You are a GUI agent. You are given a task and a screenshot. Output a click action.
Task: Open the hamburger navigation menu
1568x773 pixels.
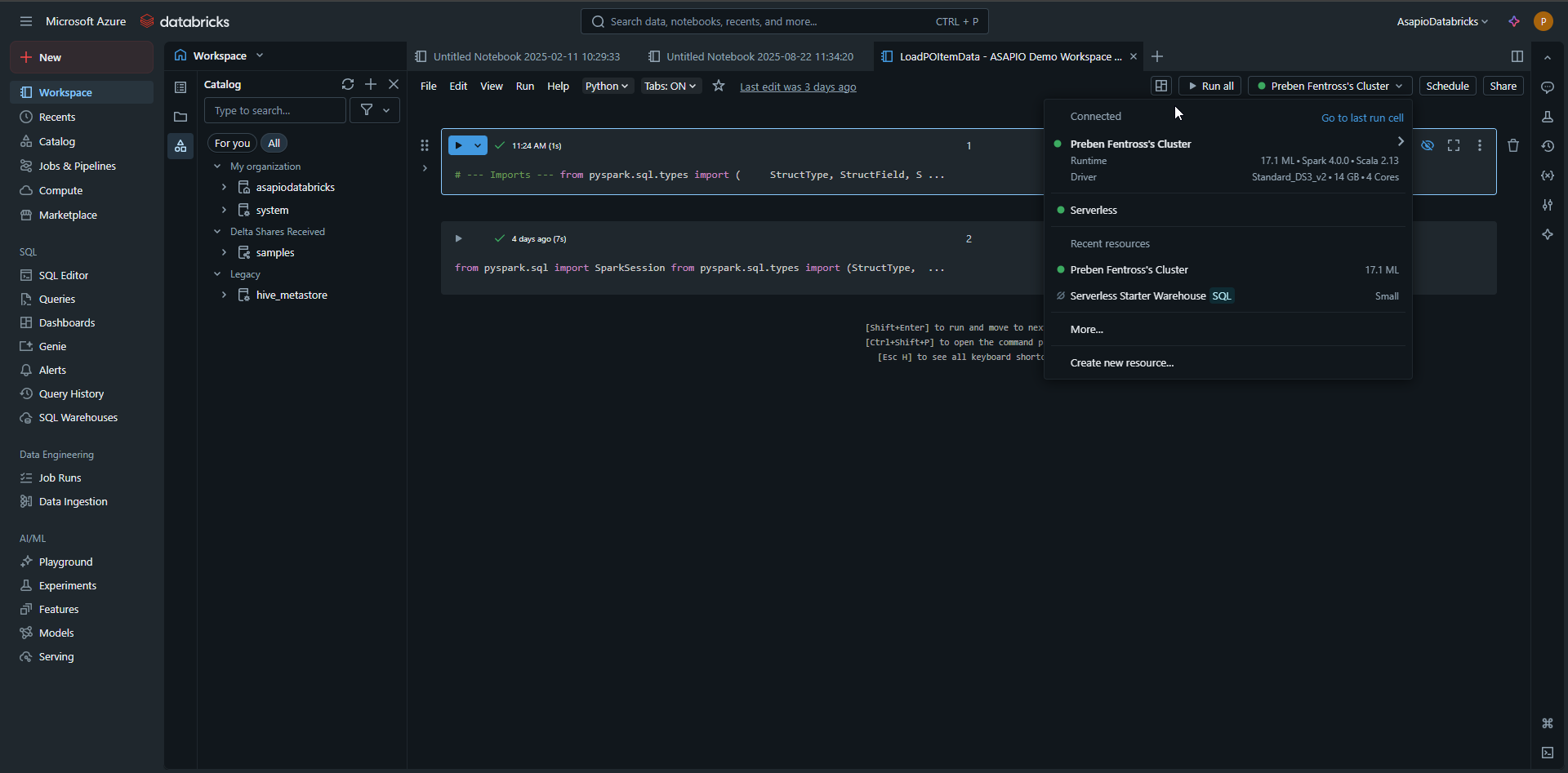click(26, 21)
